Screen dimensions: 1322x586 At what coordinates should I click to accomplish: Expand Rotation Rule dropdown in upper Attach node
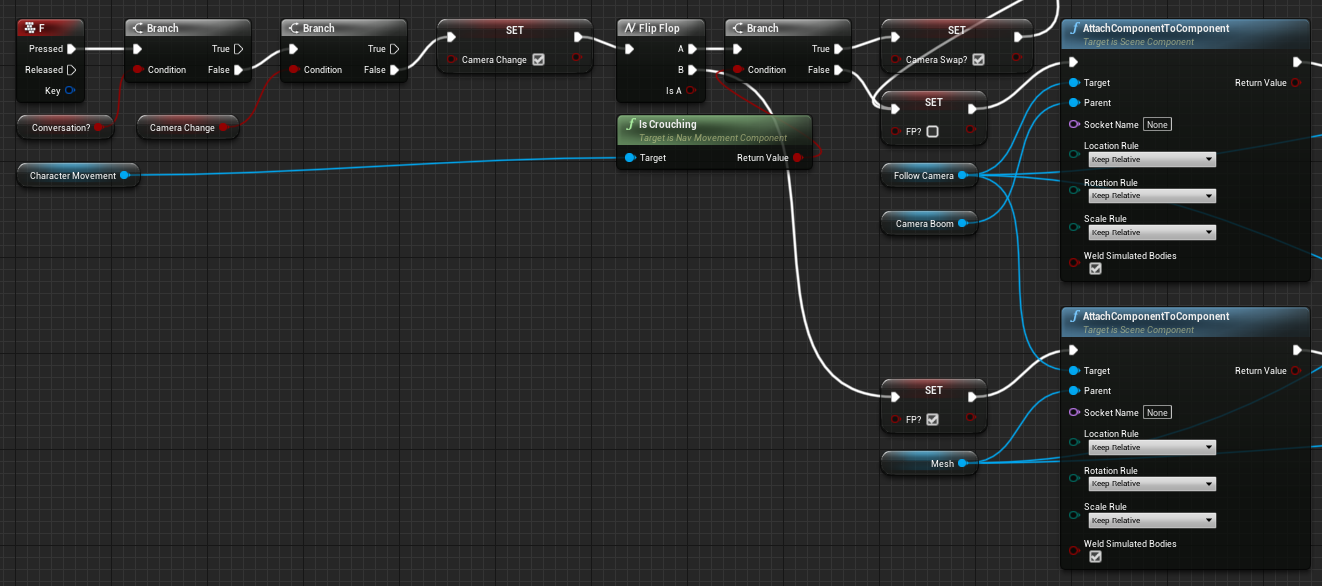tap(1152, 196)
